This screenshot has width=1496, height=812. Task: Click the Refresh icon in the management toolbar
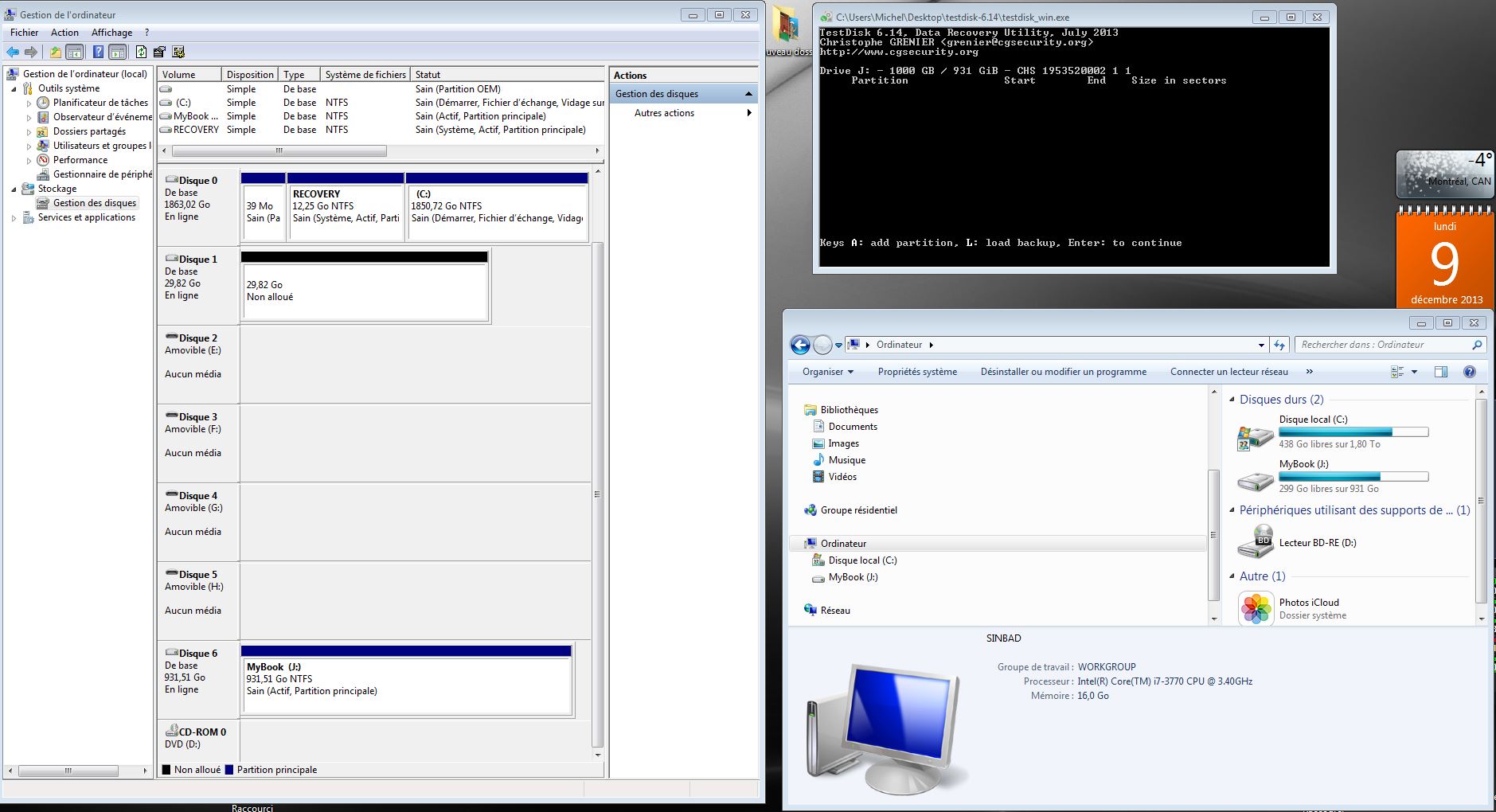pyautogui.click(x=141, y=53)
